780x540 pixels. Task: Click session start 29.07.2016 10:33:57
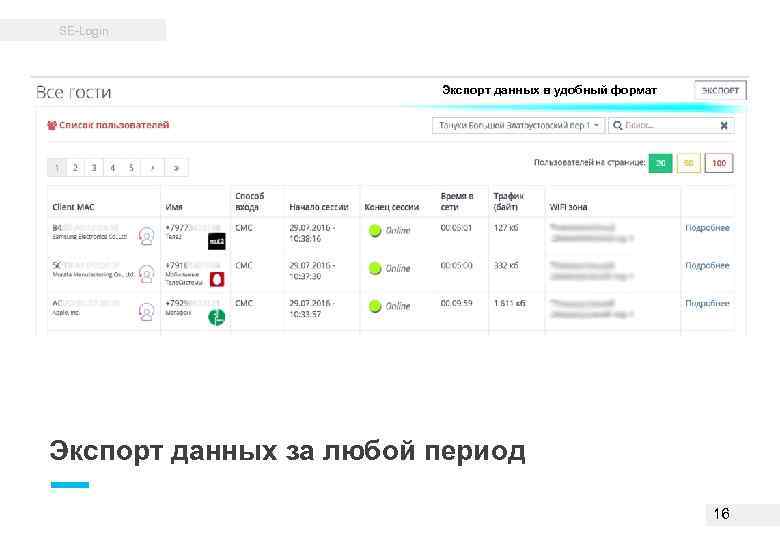click(312, 309)
